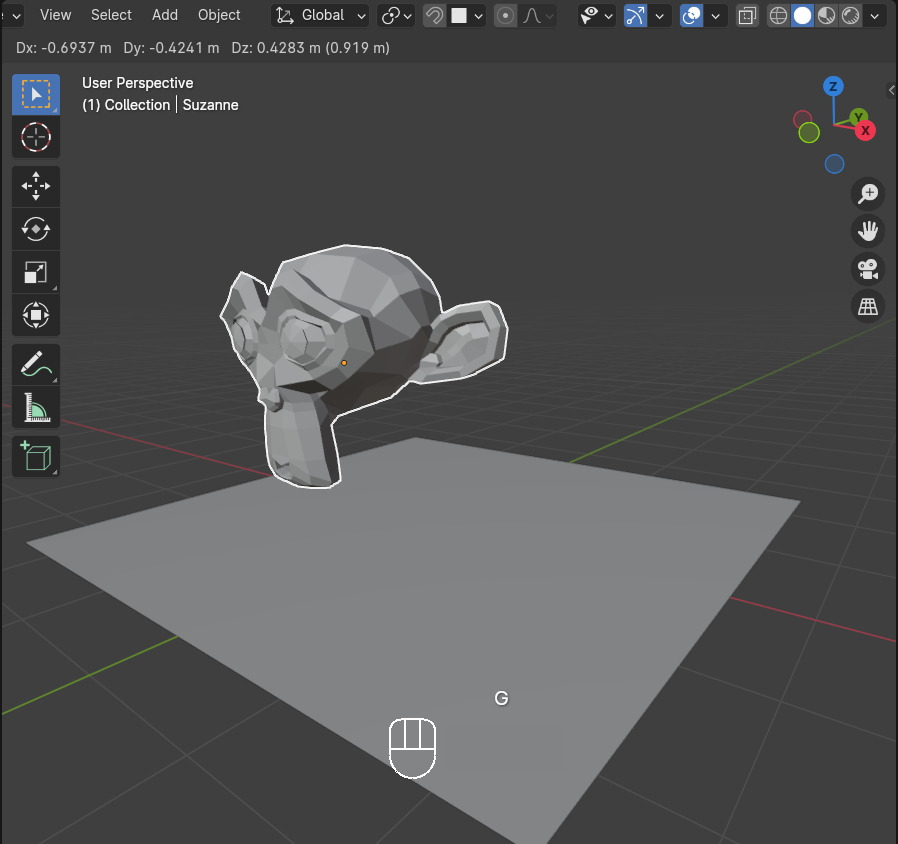Open the Object menu
The image size is (898, 844).
[x=219, y=15]
